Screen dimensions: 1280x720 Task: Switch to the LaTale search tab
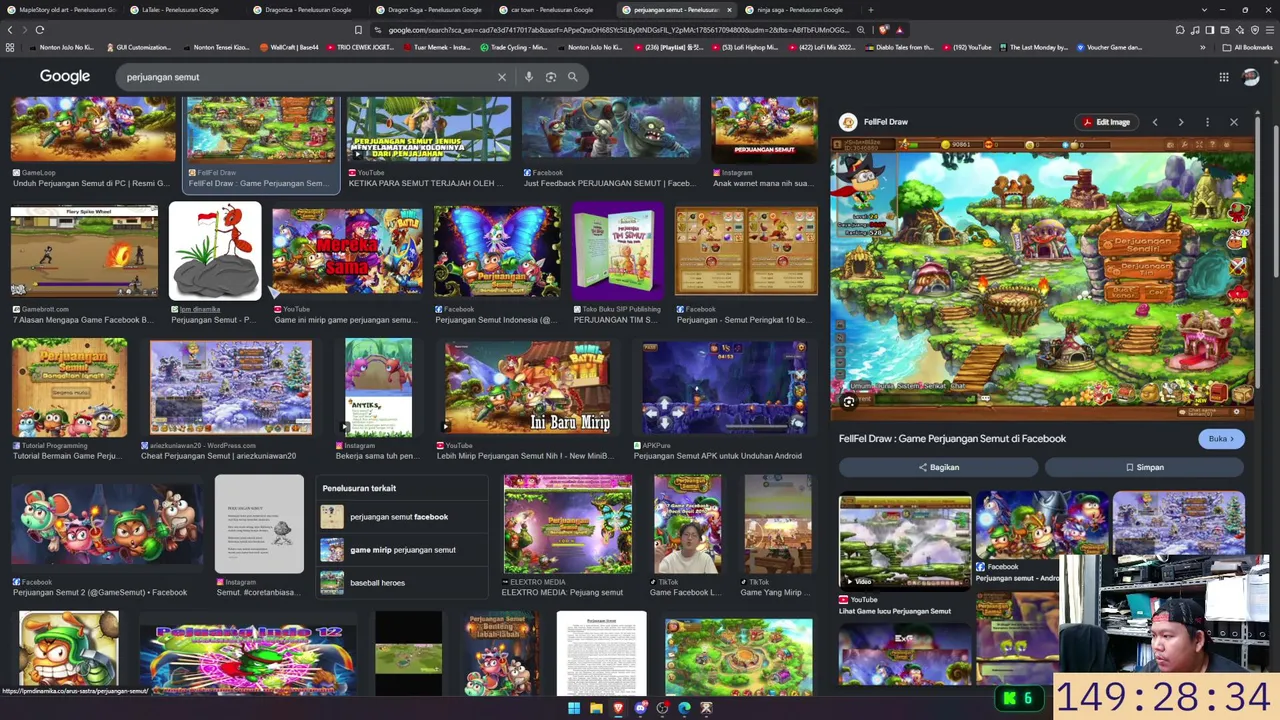[183, 10]
